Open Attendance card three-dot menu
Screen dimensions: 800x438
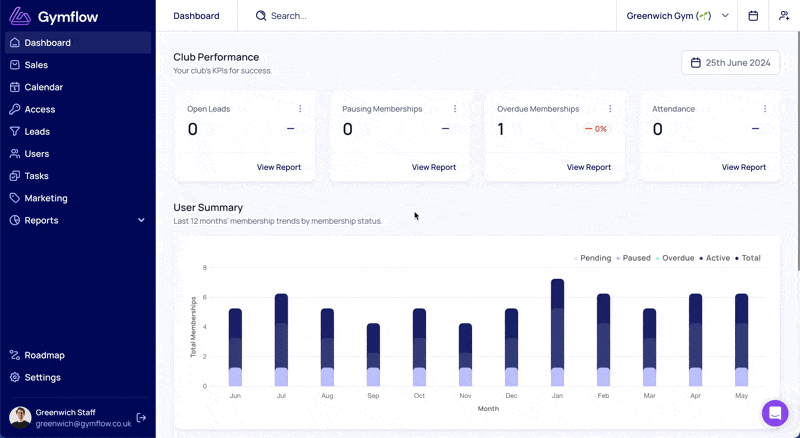tap(765, 109)
